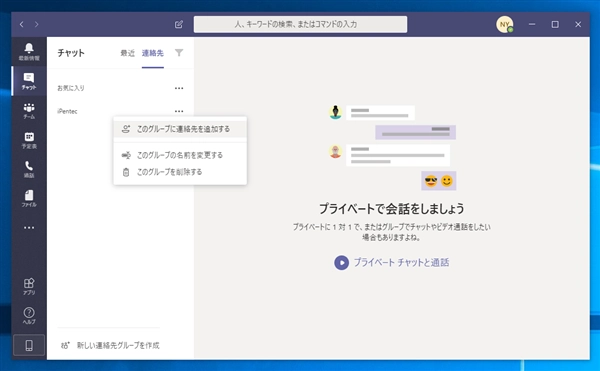Click 新しい連絡先グループを作成 button
This screenshot has height=371, width=600.
(110, 345)
